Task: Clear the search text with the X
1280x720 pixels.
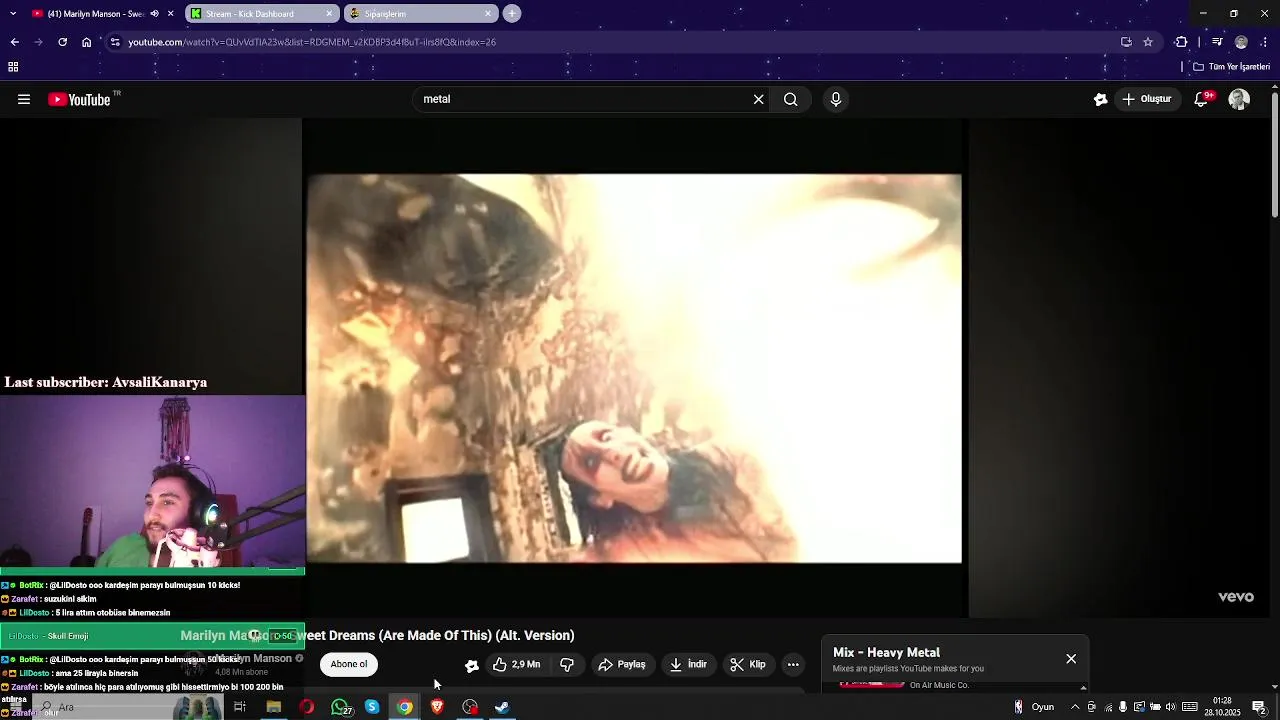Action: (758, 99)
